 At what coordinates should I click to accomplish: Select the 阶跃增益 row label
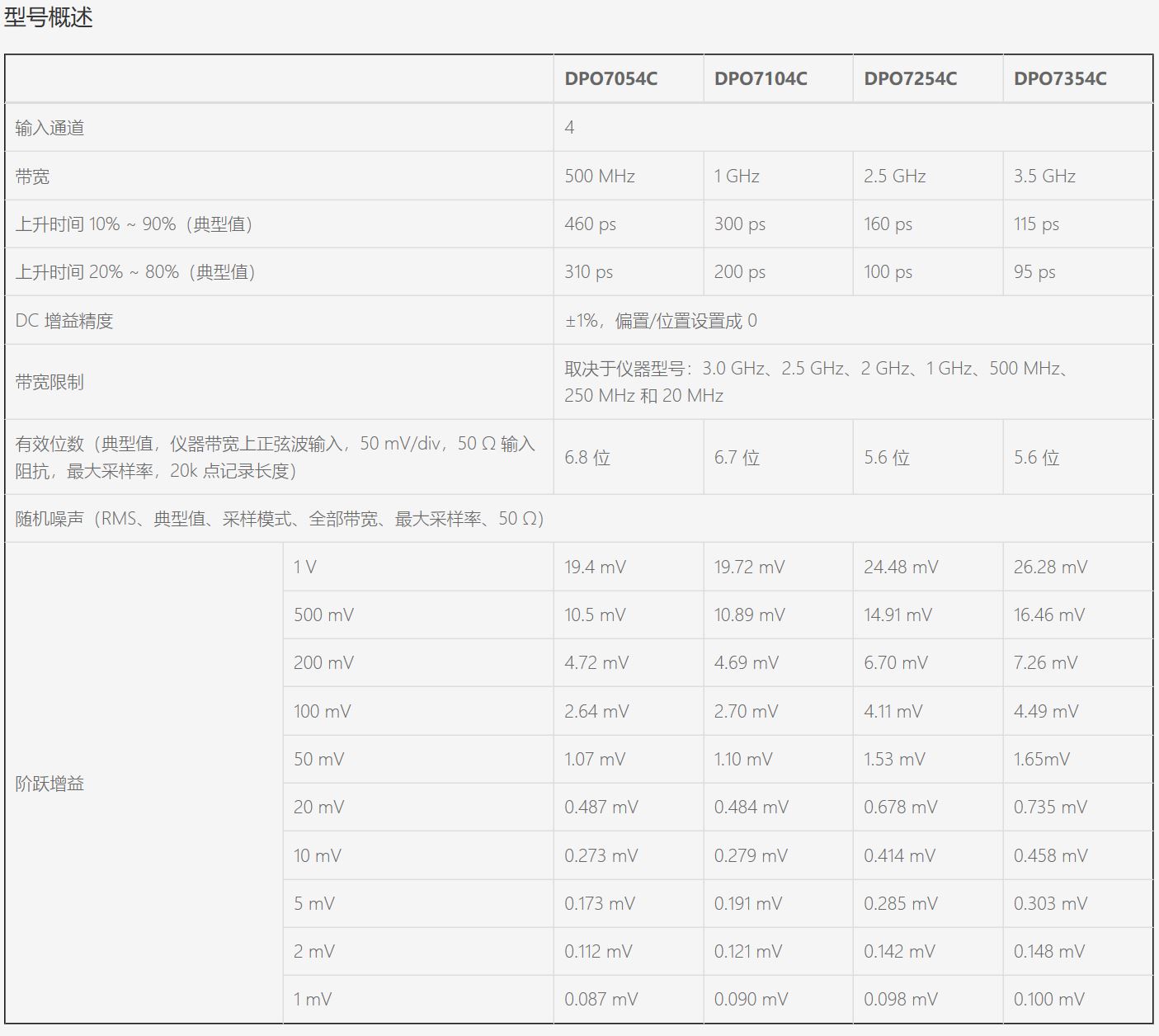49,784
